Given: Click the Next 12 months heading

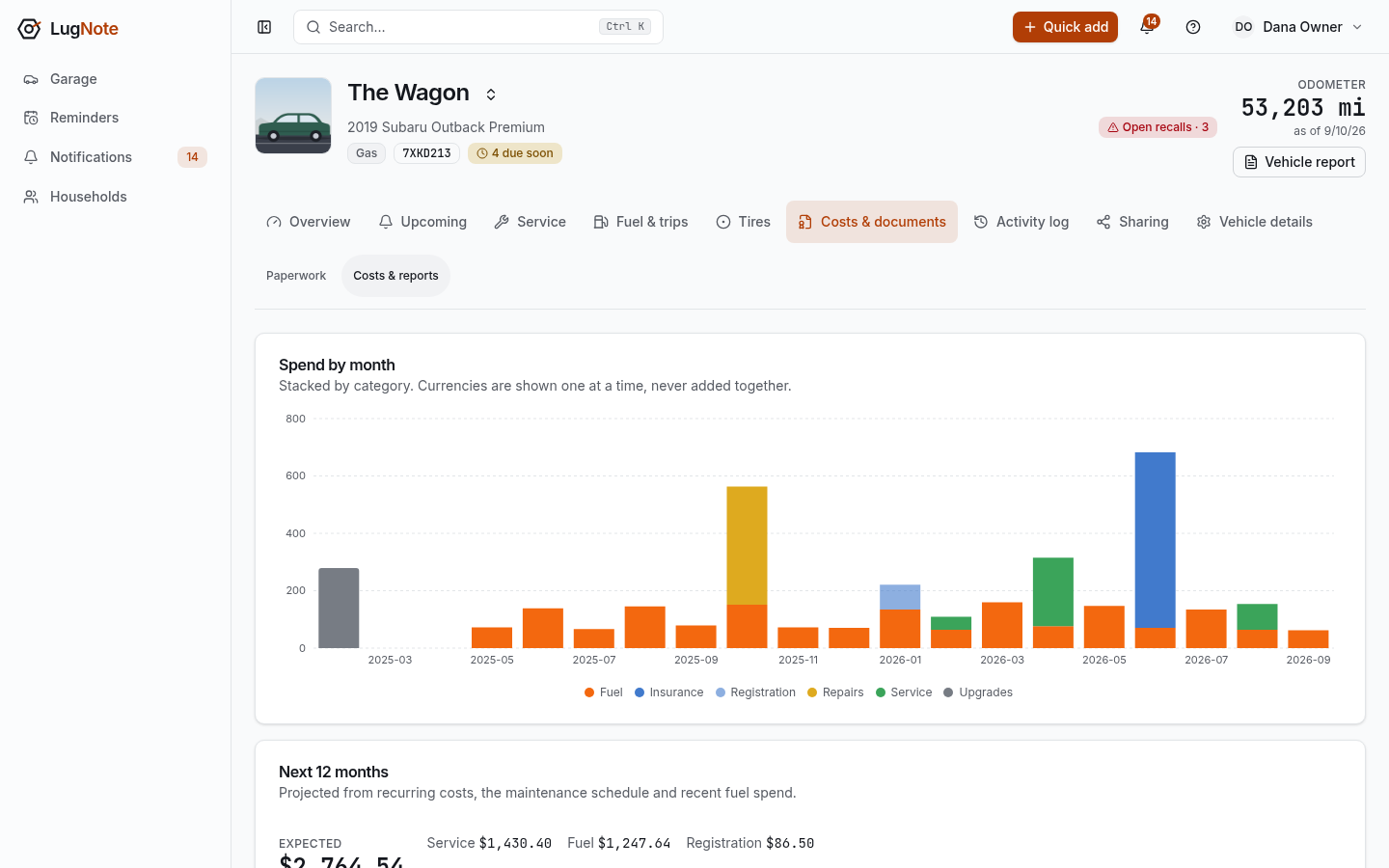Looking at the screenshot, I should [x=334, y=772].
